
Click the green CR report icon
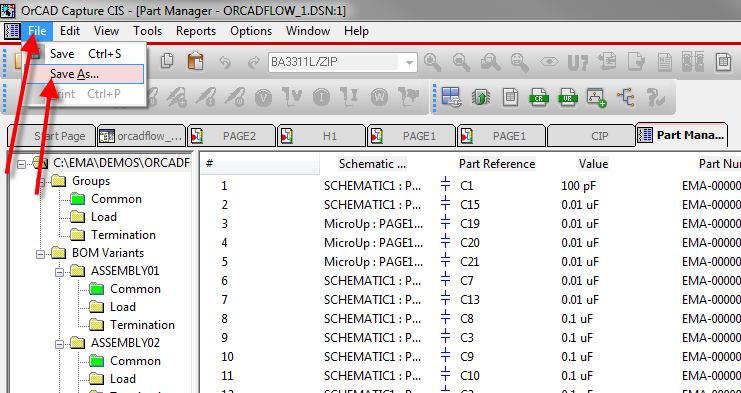(538, 97)
